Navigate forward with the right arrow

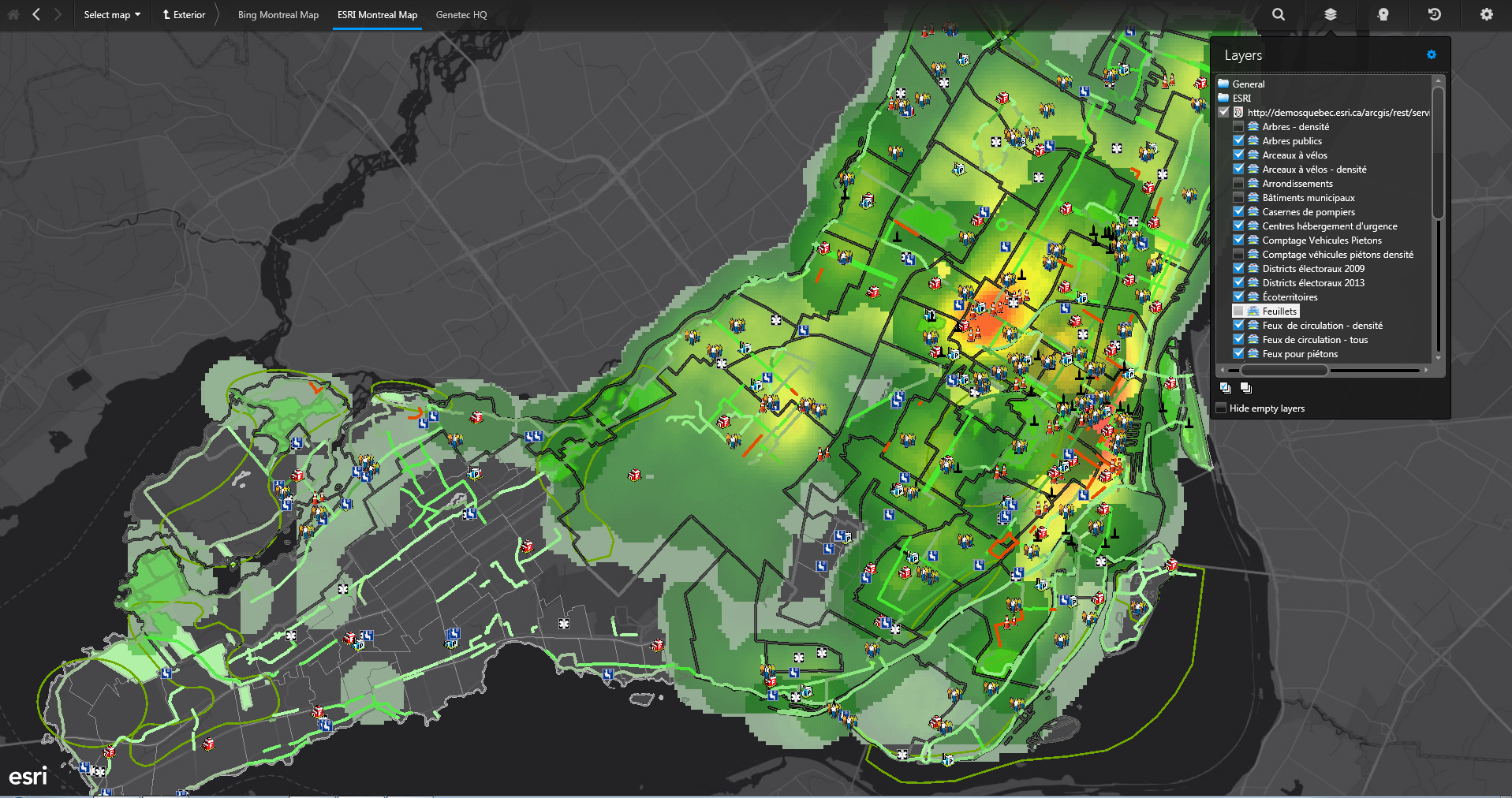58,14
